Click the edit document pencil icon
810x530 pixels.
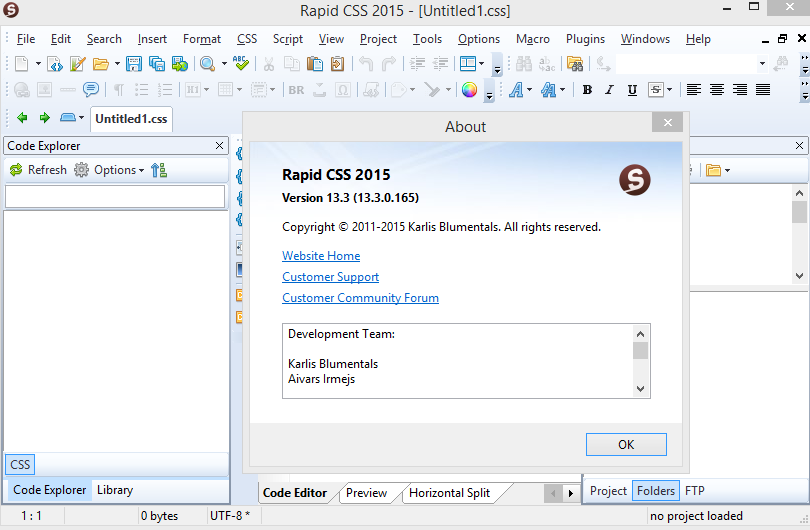[x=77, y=64]
